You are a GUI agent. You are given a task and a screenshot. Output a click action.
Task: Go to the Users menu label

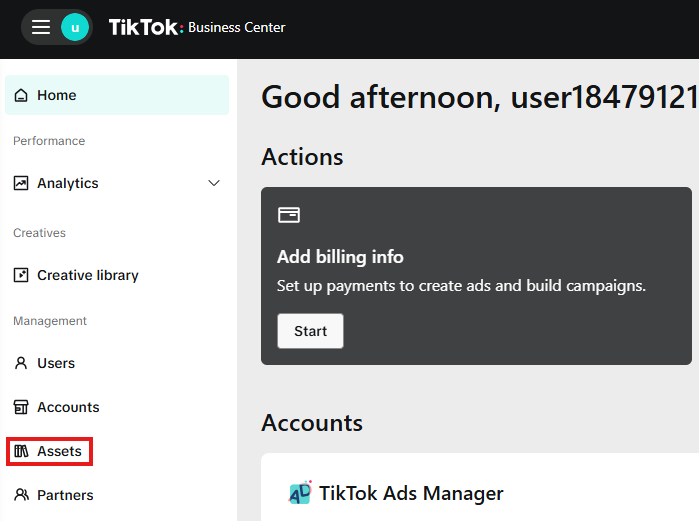click(56, 363)
